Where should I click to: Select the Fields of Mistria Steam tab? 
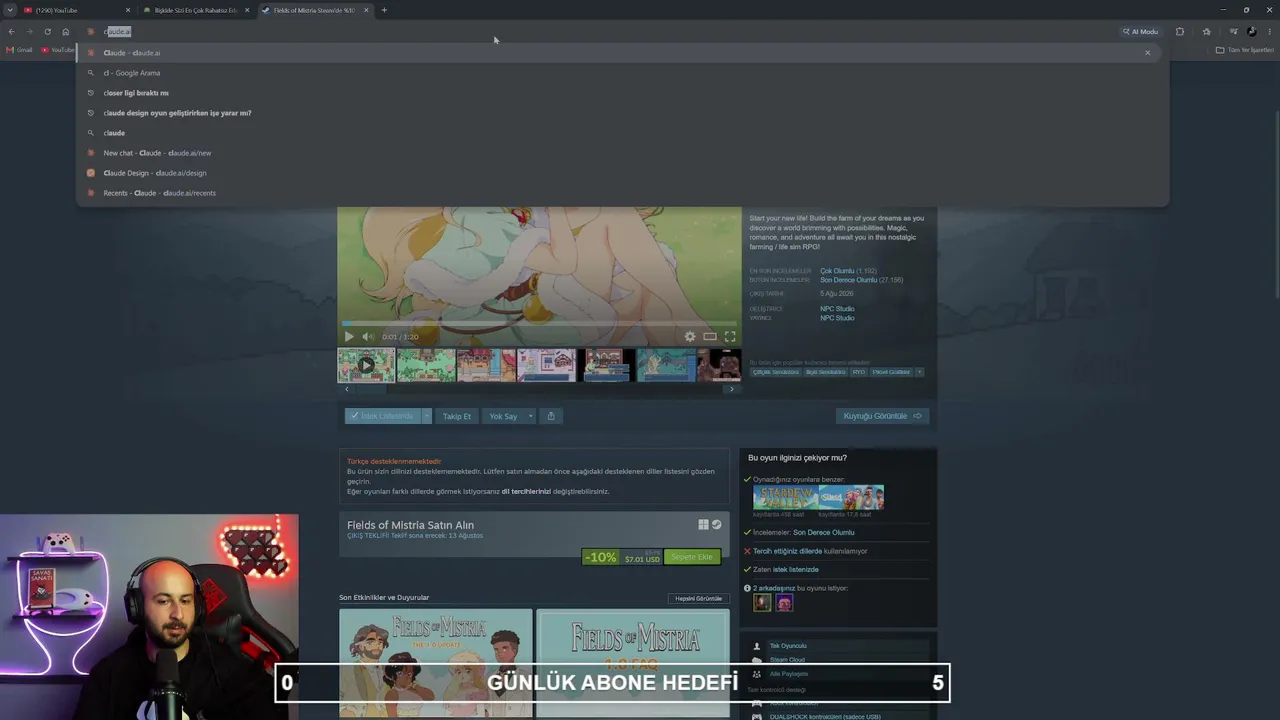click(315, 10)
